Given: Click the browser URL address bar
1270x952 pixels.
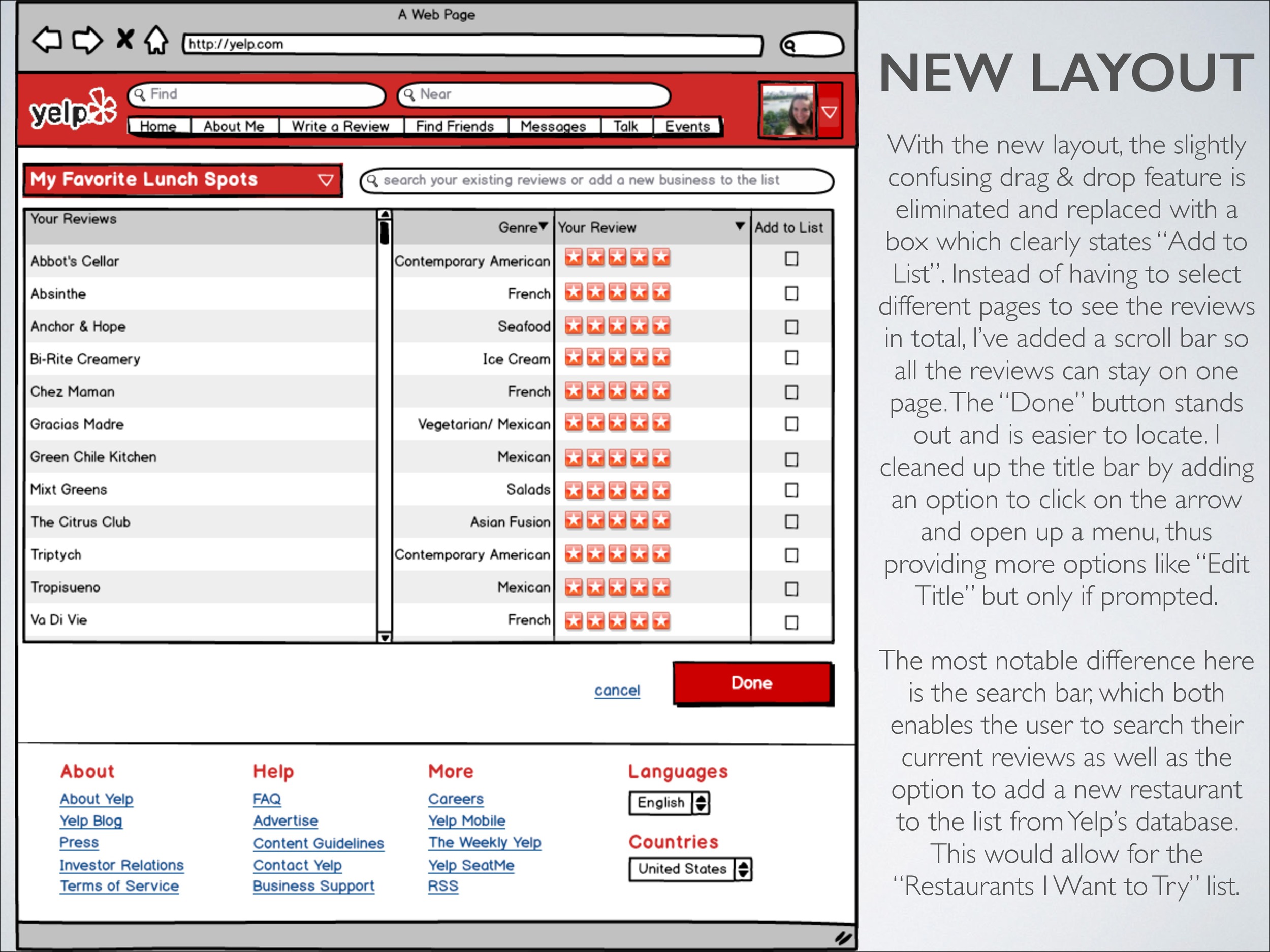Looking at the screenshot, I should tap(472, 45).
